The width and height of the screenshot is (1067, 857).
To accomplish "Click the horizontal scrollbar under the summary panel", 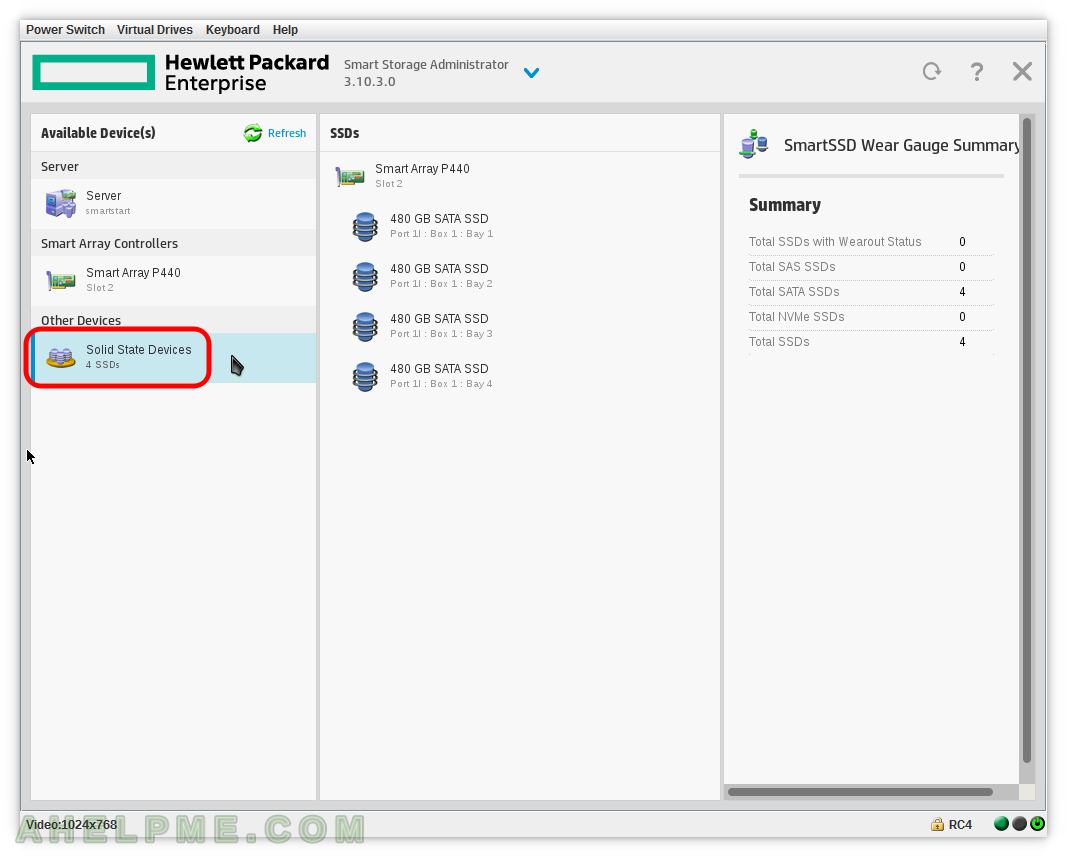I will click(x=860, y=792).
